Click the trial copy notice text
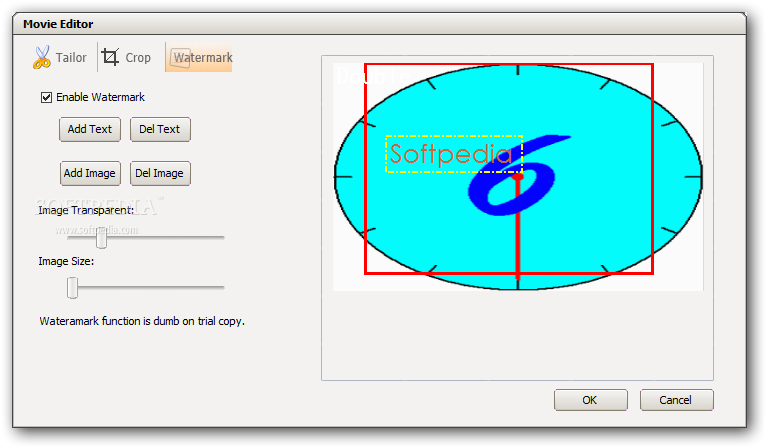 [142, 321]
